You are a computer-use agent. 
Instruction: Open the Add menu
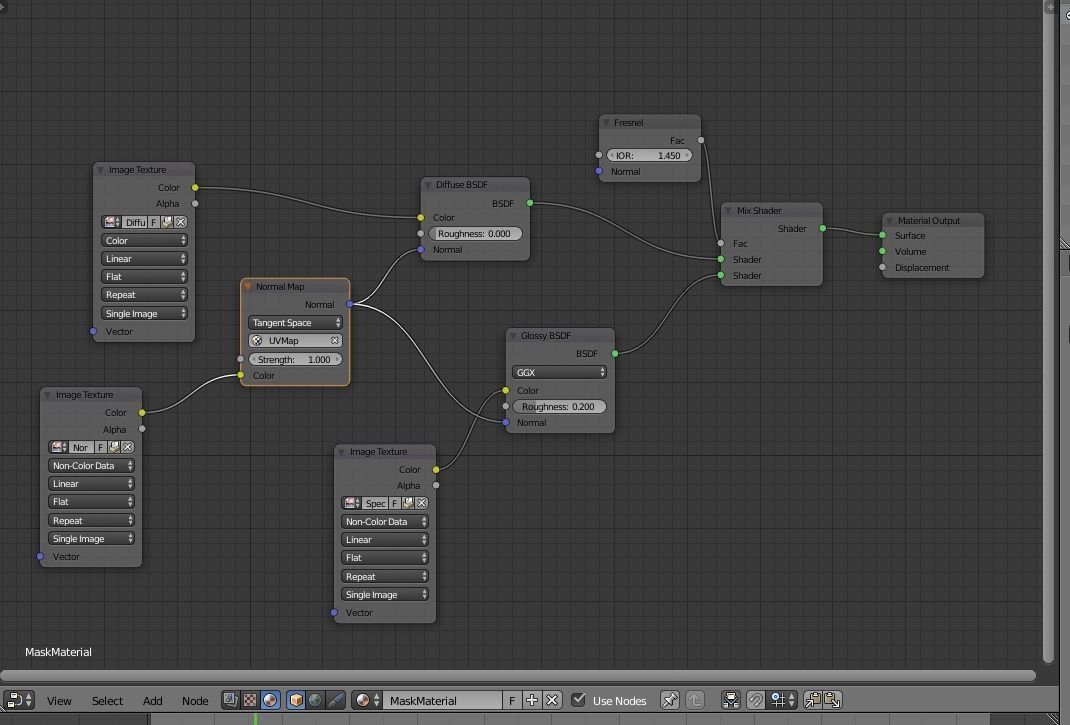[153, 700]
